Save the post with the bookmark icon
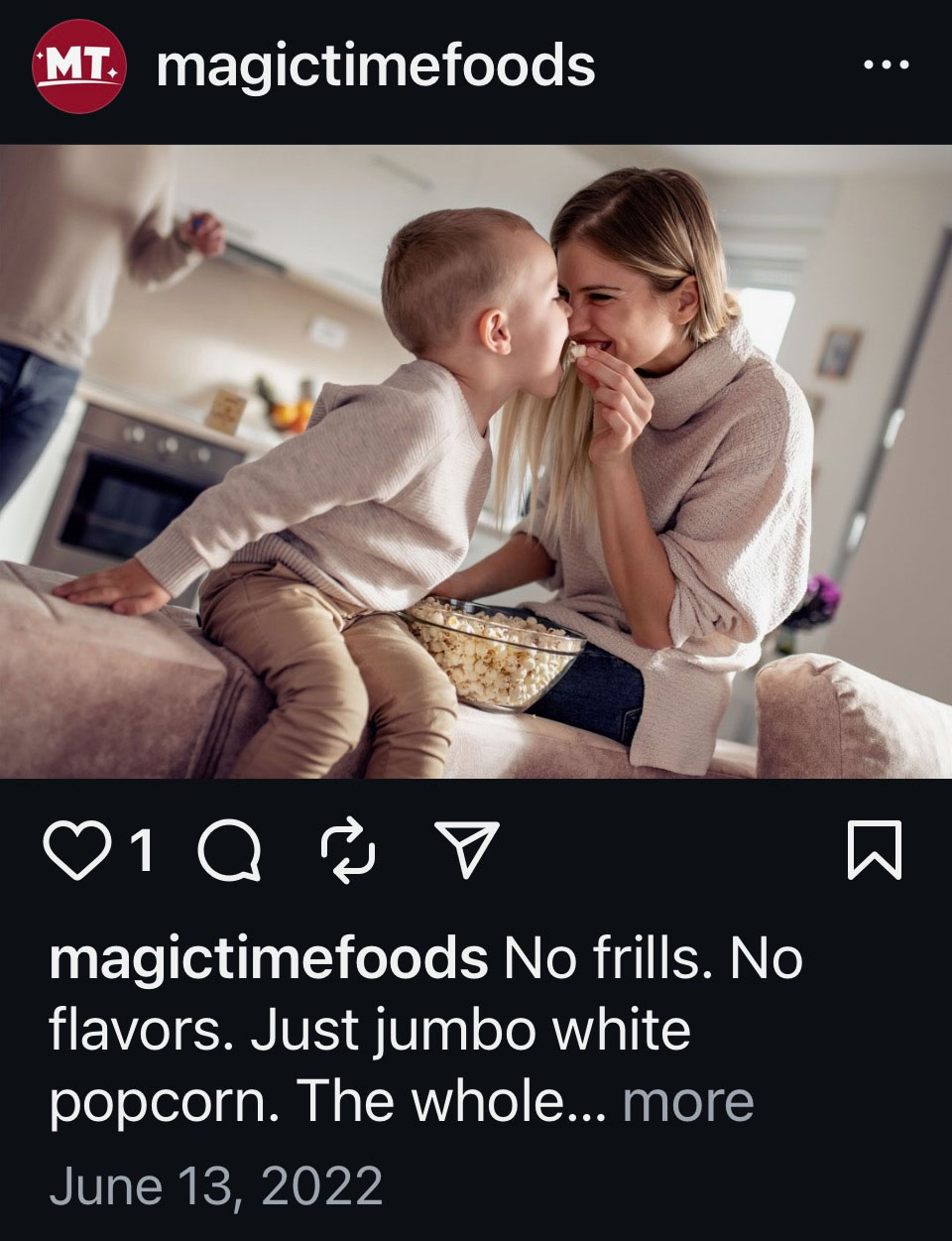 coord(875,851)
